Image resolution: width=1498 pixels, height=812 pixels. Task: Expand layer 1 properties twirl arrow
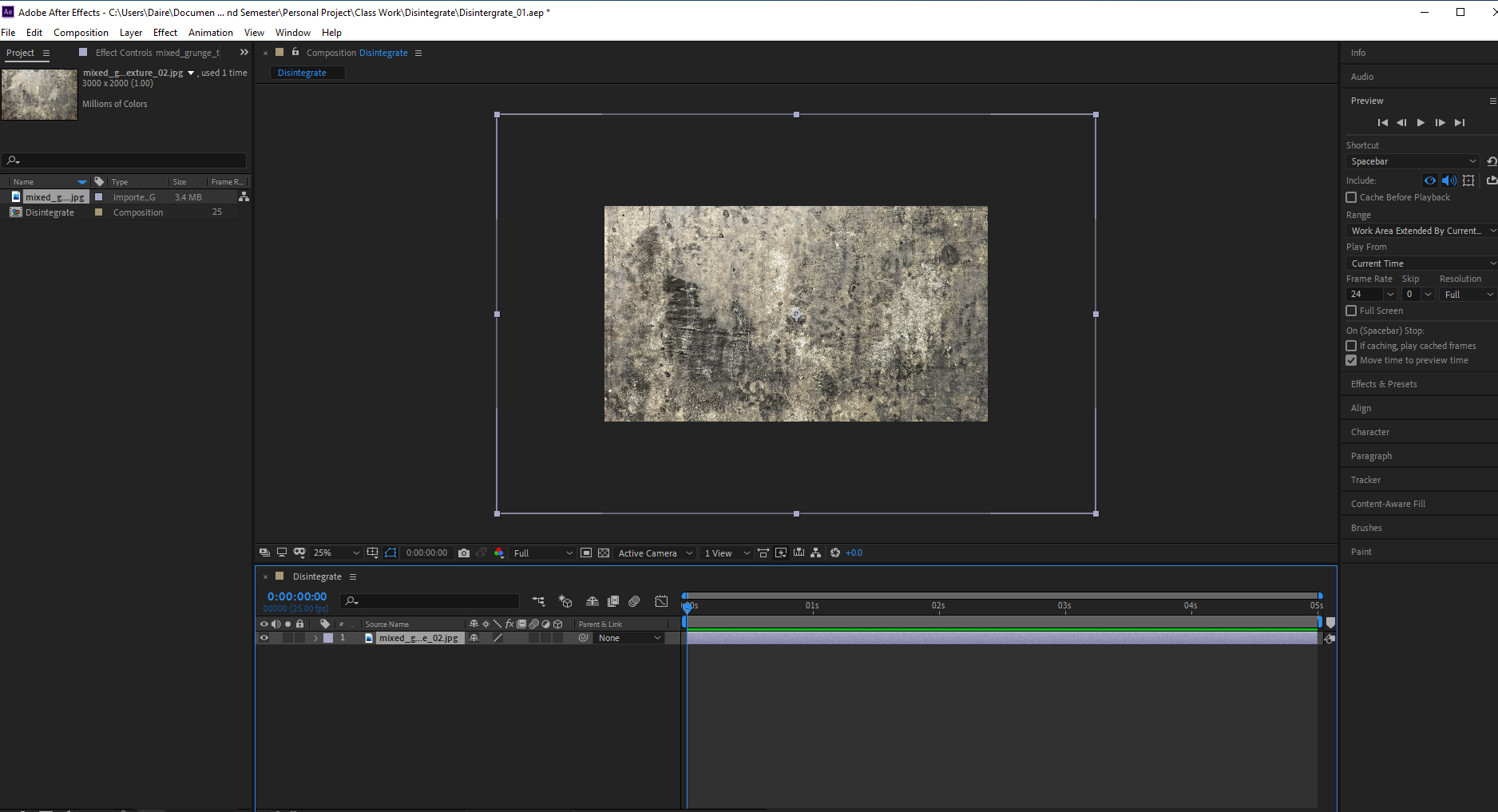point(315,638)
